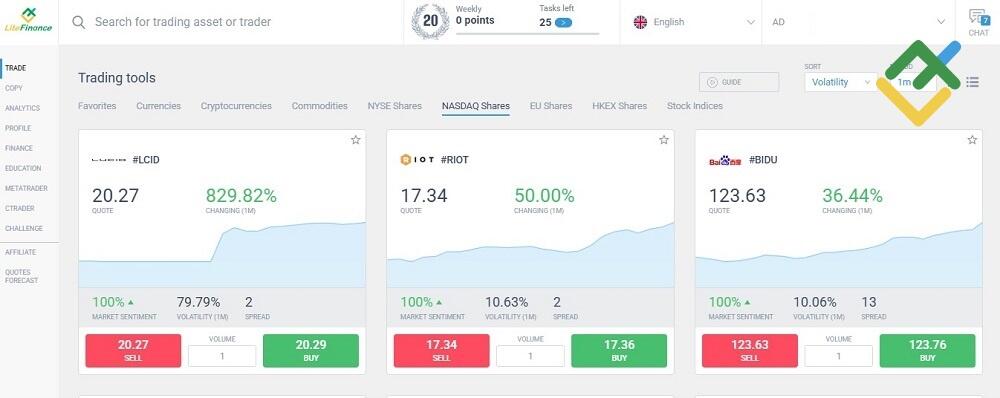
Task: Select the Currencies tab
Action: [x=158, y=106]
